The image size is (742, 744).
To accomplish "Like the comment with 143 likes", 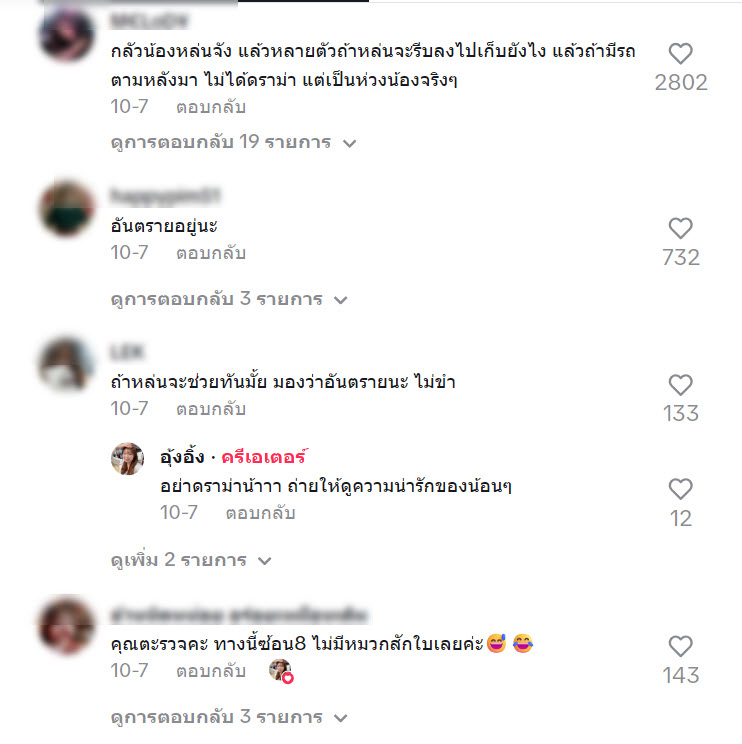I will [x=680, y=646].
